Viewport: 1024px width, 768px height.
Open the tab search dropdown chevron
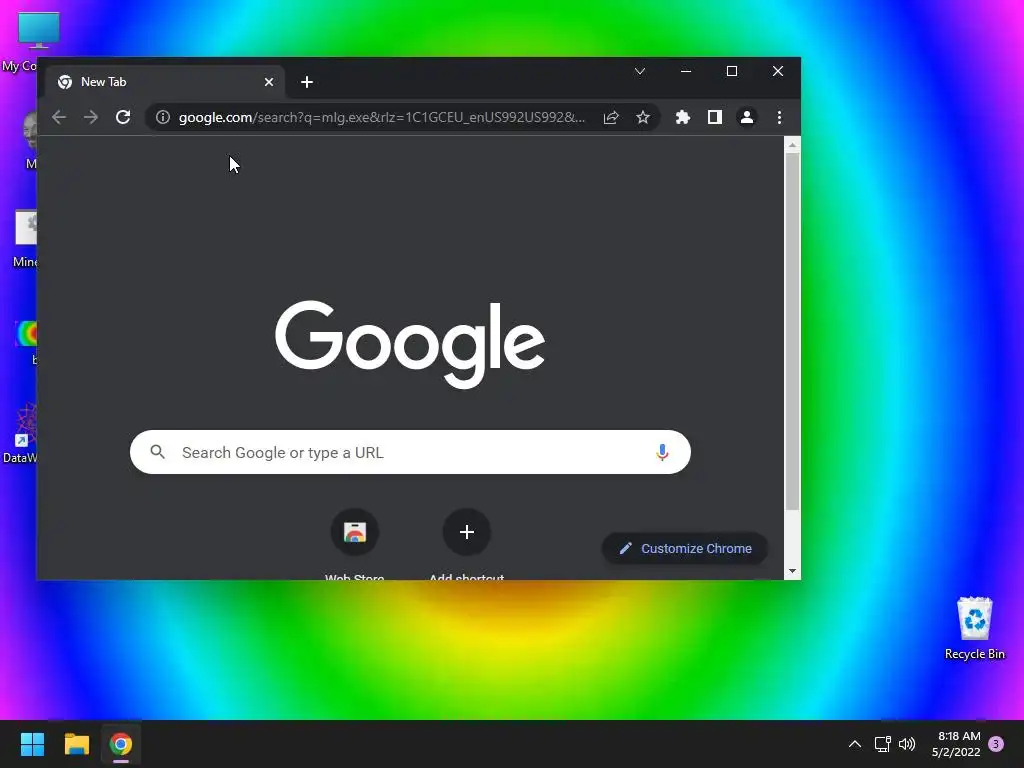click(640, 71)
